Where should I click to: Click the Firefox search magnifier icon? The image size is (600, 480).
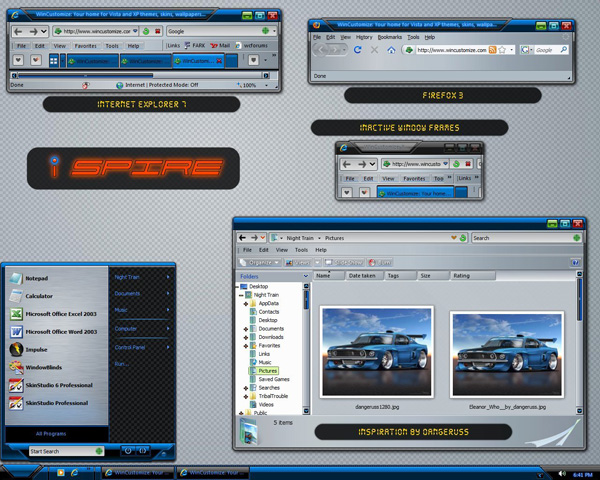pyautogui.click(x=563, y=50)
